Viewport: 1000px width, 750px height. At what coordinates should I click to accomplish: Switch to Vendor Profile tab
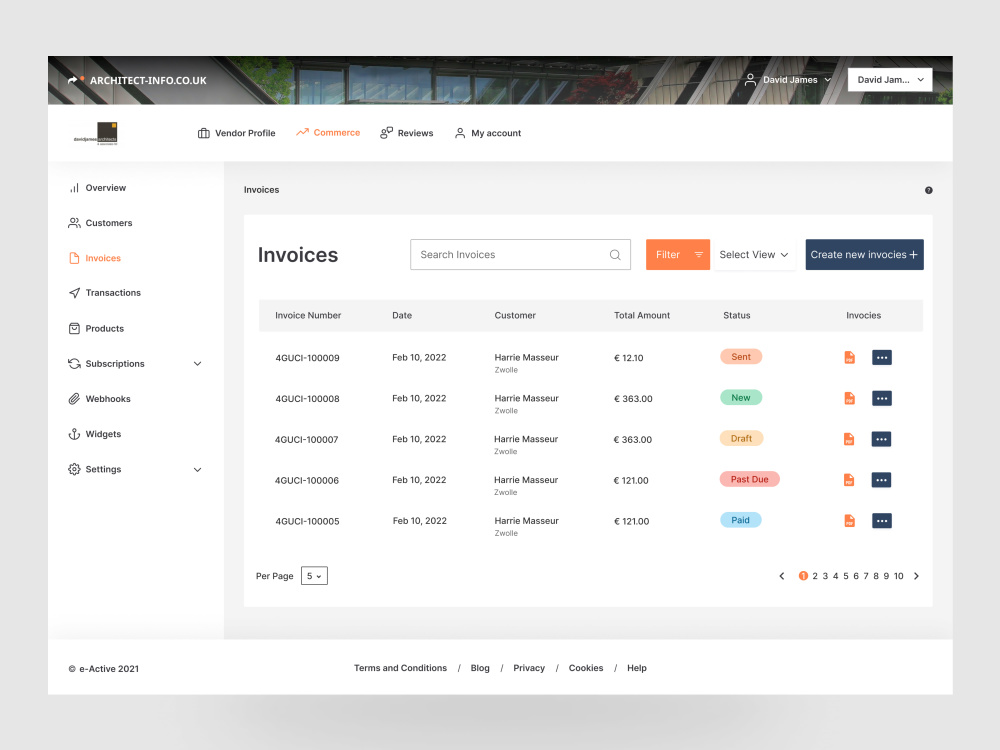pyautogui.click(x=237, y=133)
